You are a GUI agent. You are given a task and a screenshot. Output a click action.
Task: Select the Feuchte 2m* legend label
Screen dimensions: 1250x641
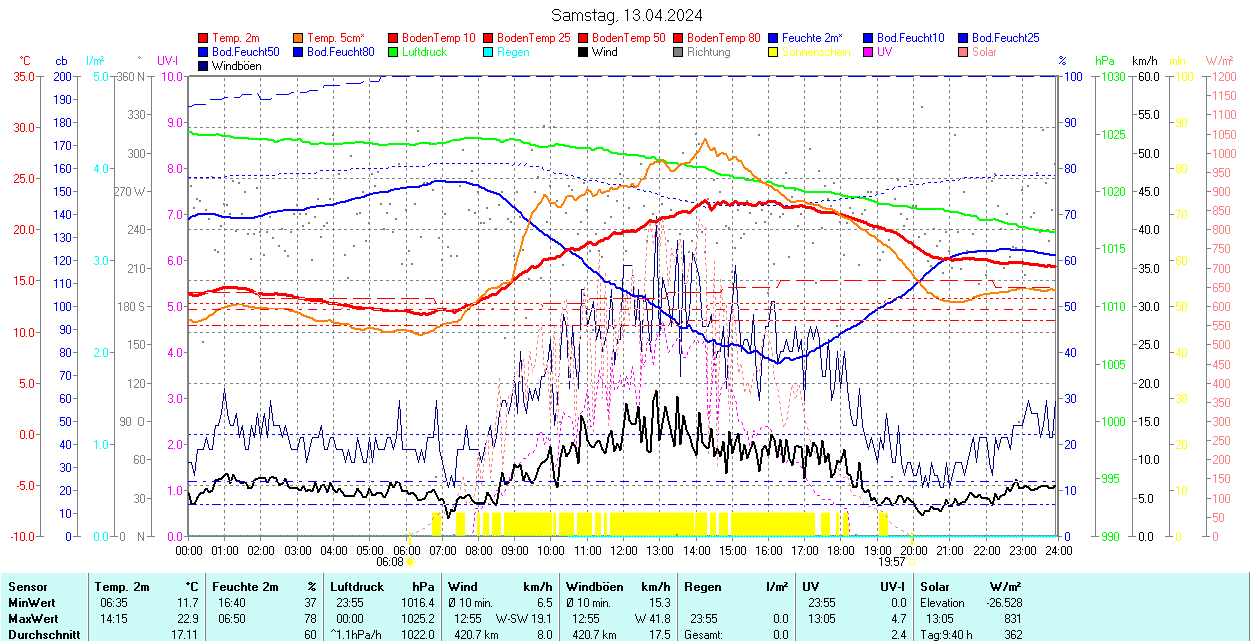[812, 38]
